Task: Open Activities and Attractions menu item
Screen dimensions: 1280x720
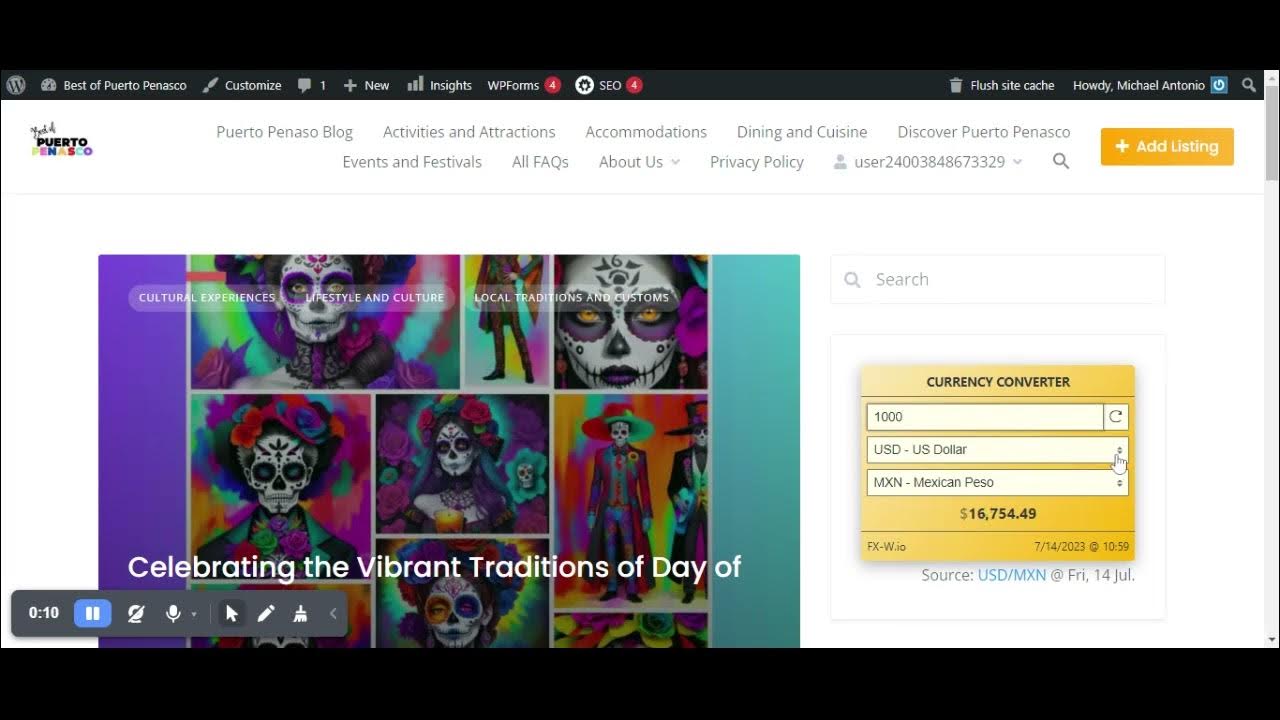Action: click(x=469, y=132)
